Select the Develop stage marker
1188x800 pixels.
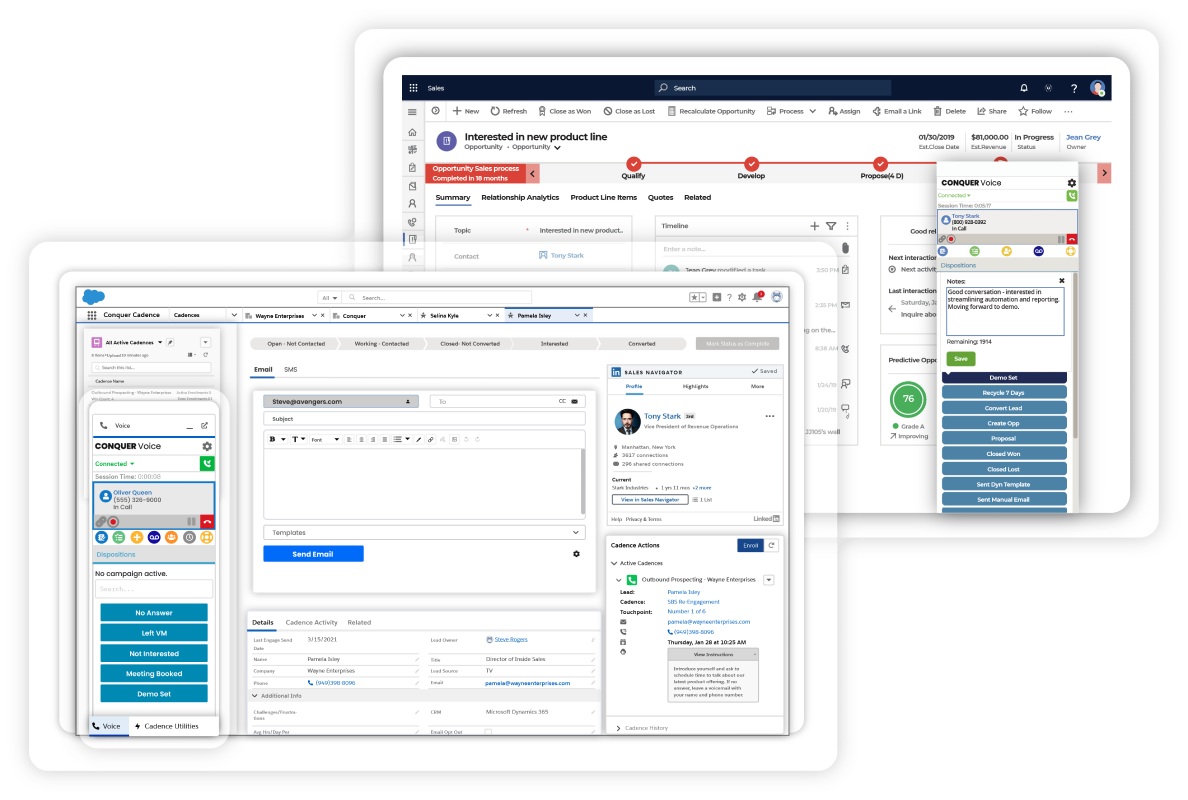click(x=751, y=164)
